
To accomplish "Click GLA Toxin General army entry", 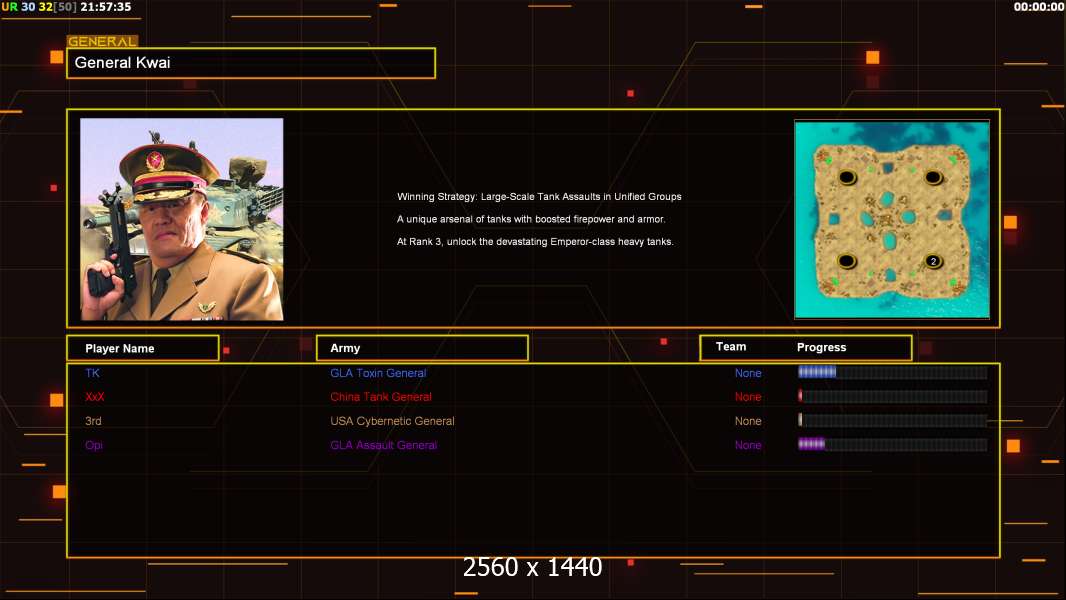I will [x=378, y=373].
